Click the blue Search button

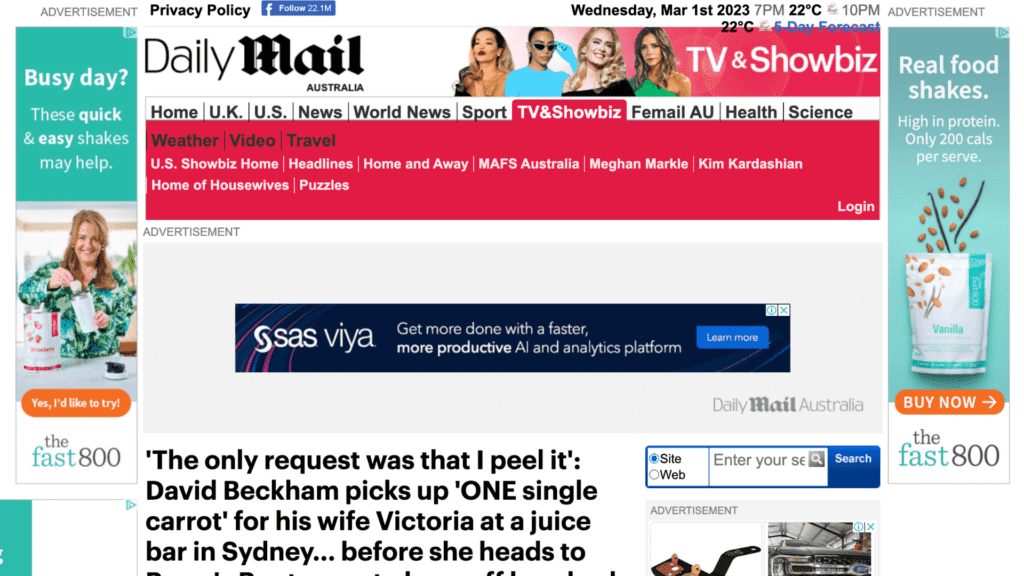[853, 459]
